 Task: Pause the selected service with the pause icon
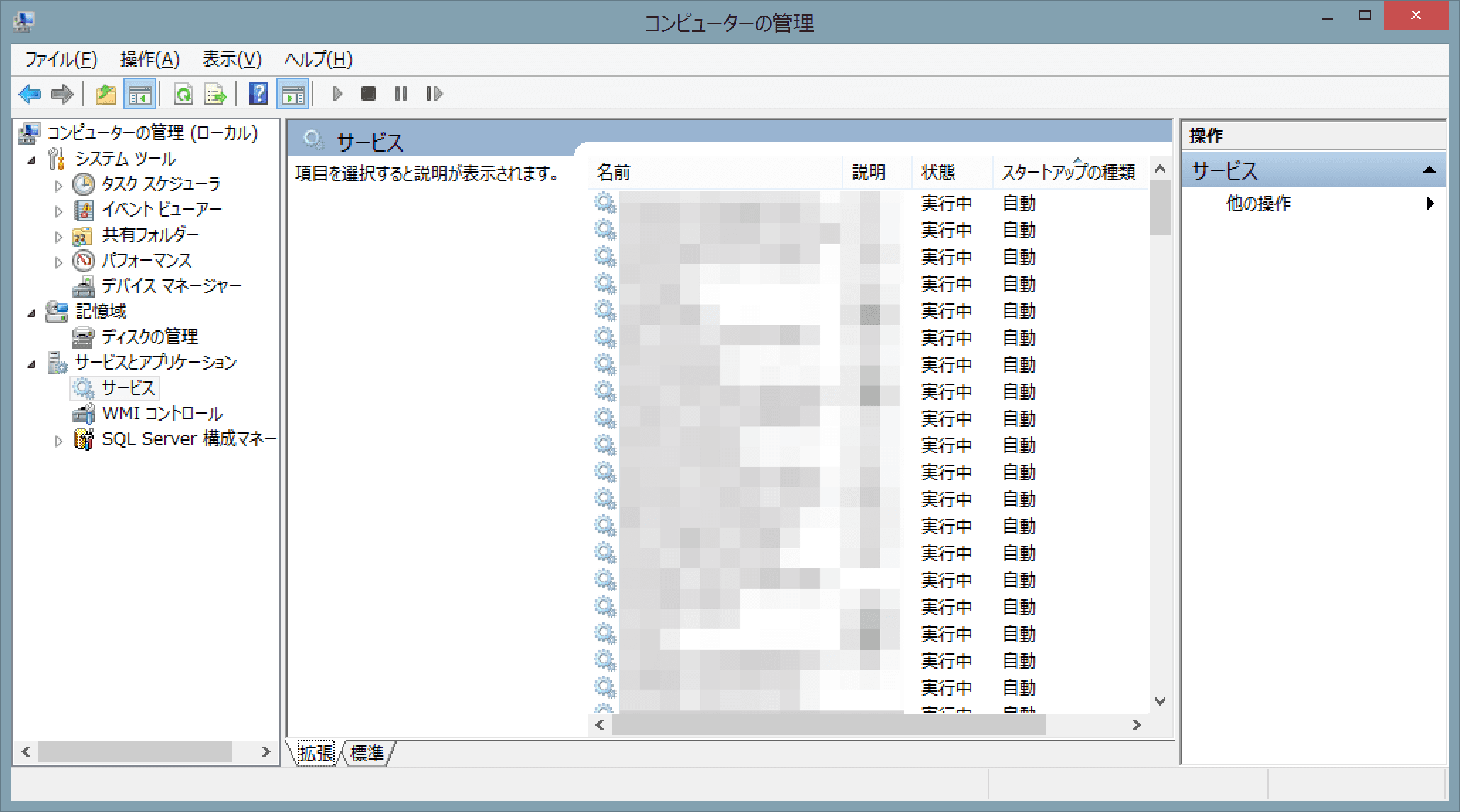(400, 93)
